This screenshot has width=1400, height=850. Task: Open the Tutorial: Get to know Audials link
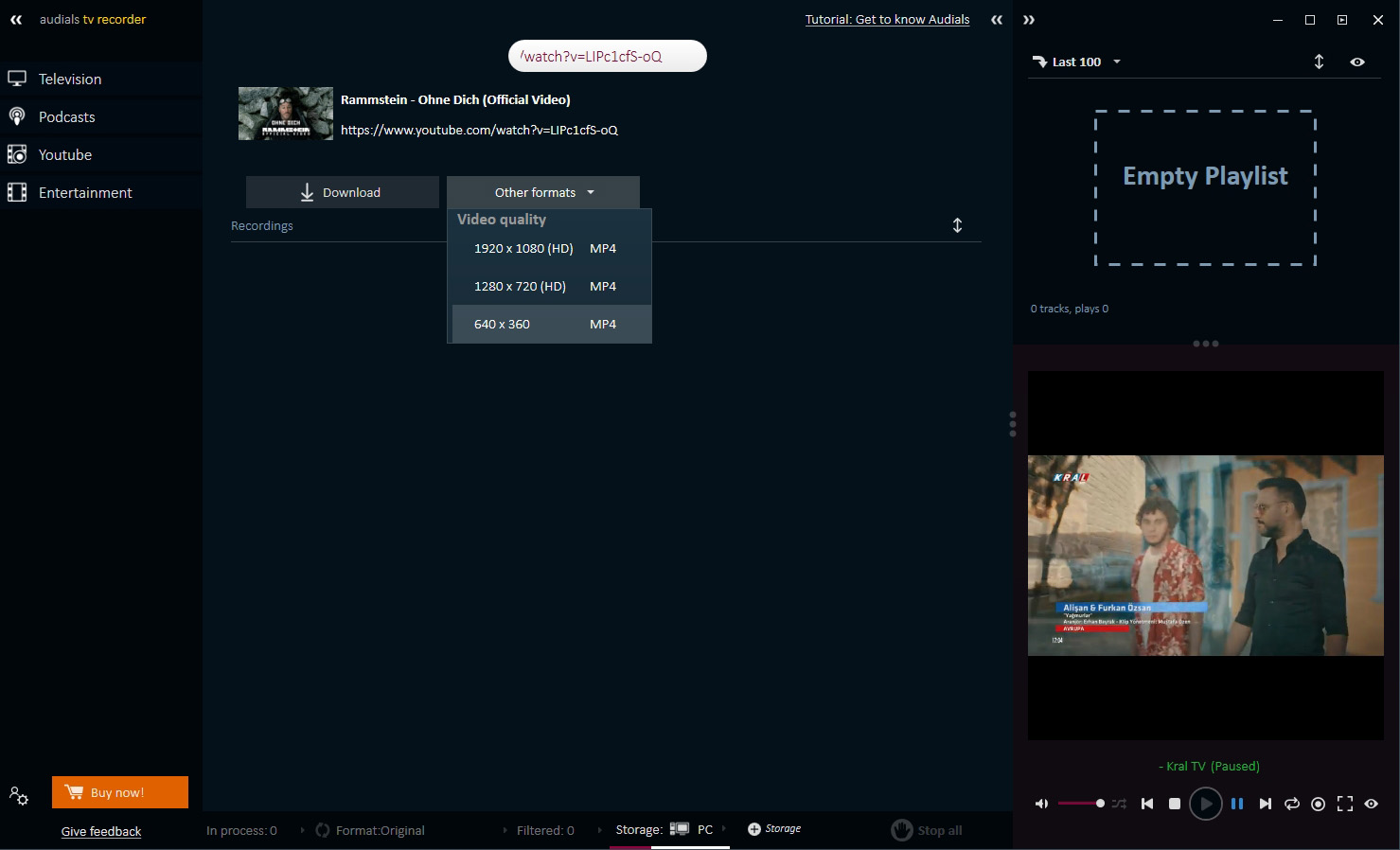point(887,19)
